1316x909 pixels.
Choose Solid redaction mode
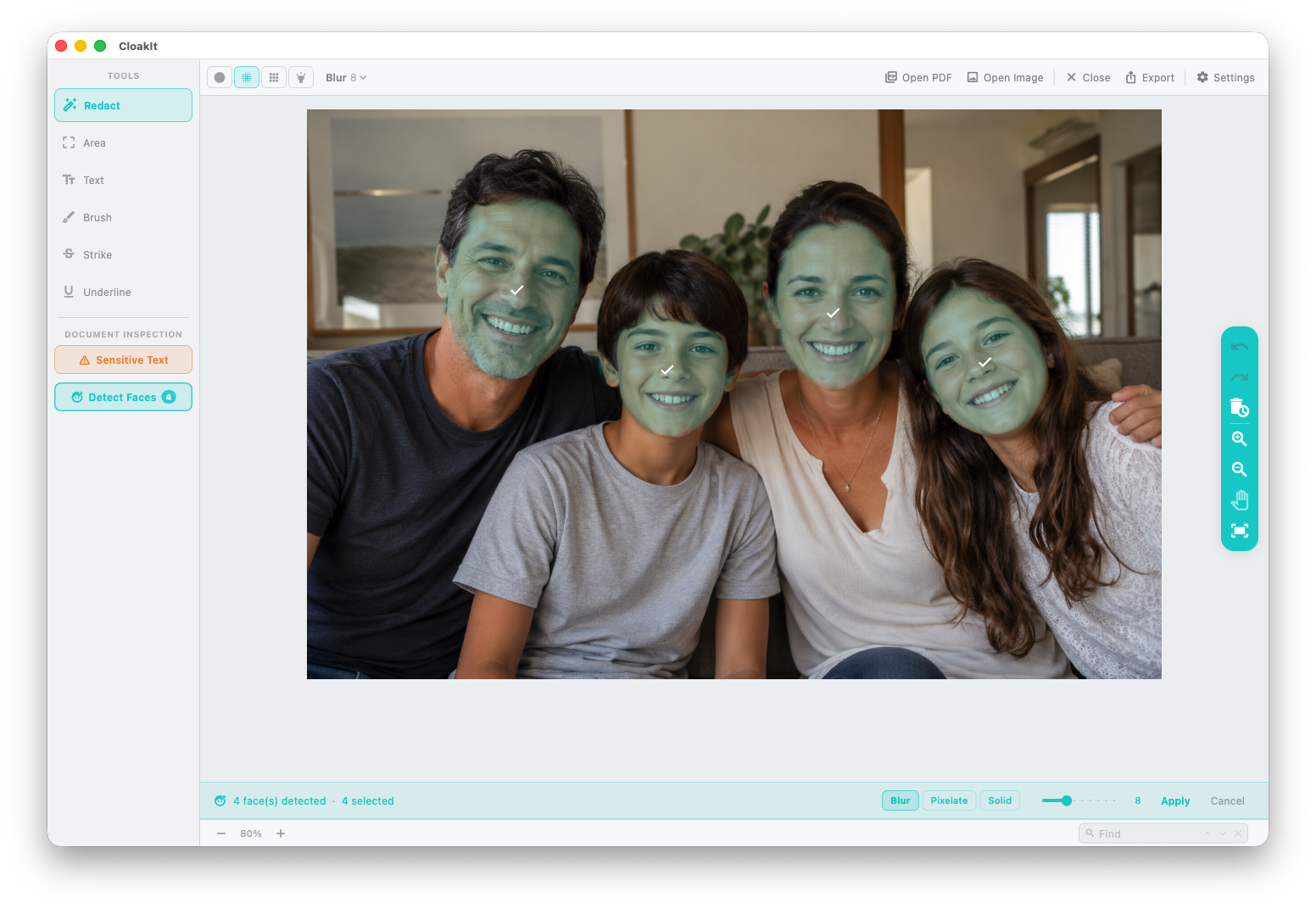(x=1000, y=800)
